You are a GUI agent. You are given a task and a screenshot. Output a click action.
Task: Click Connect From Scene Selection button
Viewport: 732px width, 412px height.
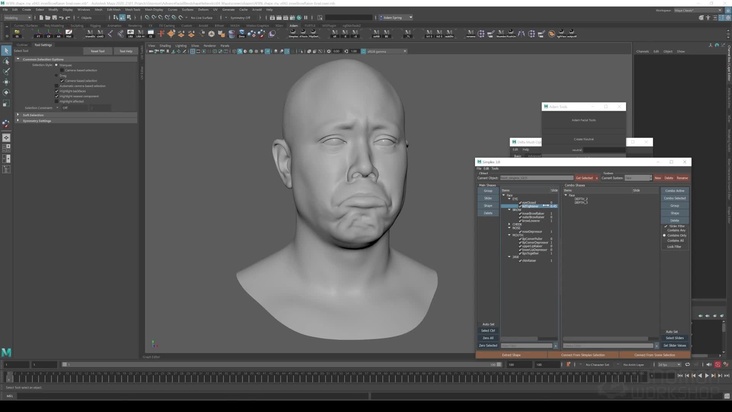[655, 355]
